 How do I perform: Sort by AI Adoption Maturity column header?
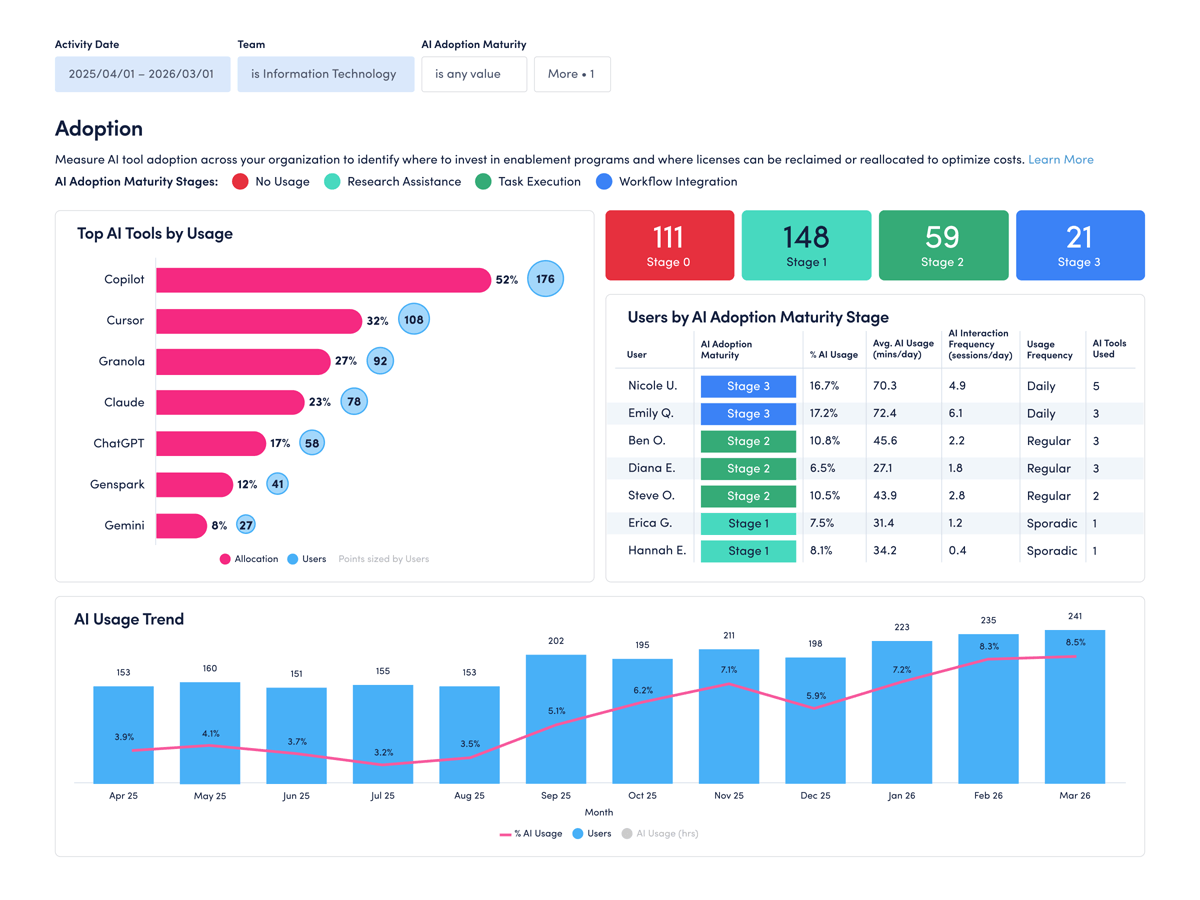727,349
